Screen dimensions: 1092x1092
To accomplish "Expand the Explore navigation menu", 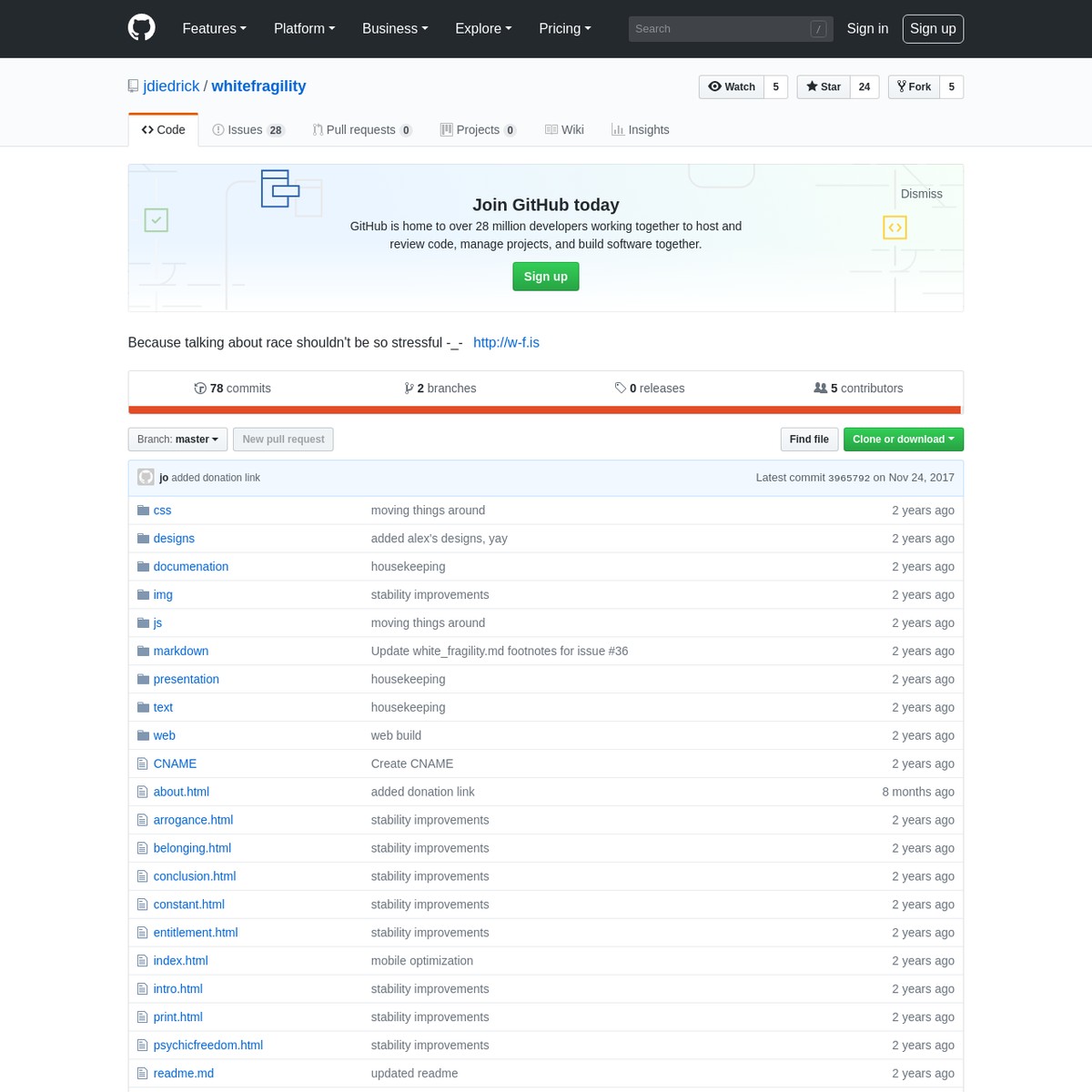I will (x=483, y=29).
